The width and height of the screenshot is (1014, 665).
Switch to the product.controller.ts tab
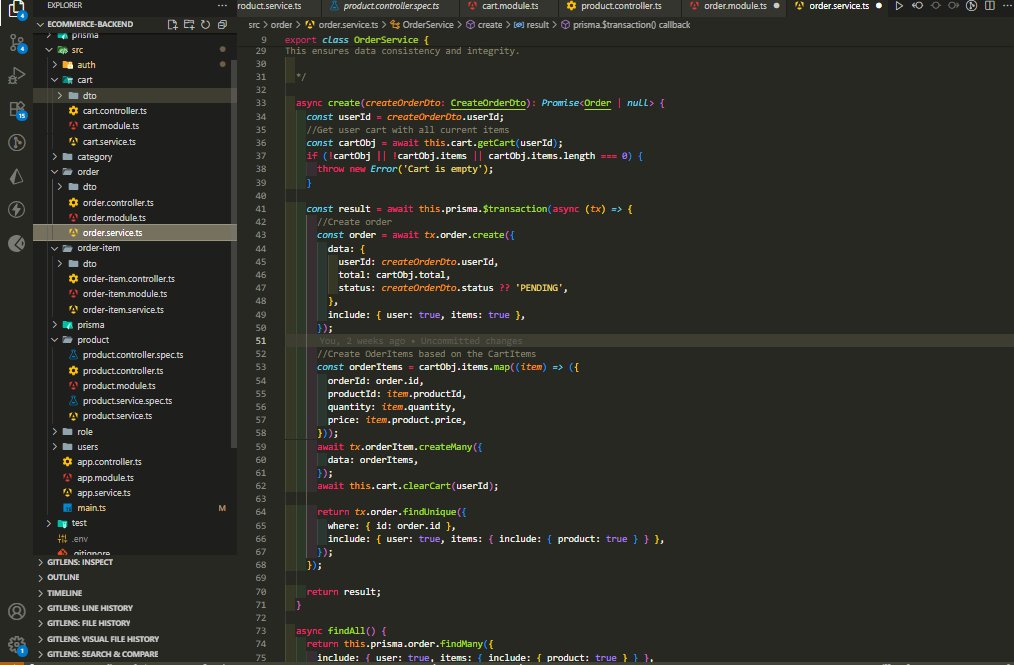(x=620, y=6)
